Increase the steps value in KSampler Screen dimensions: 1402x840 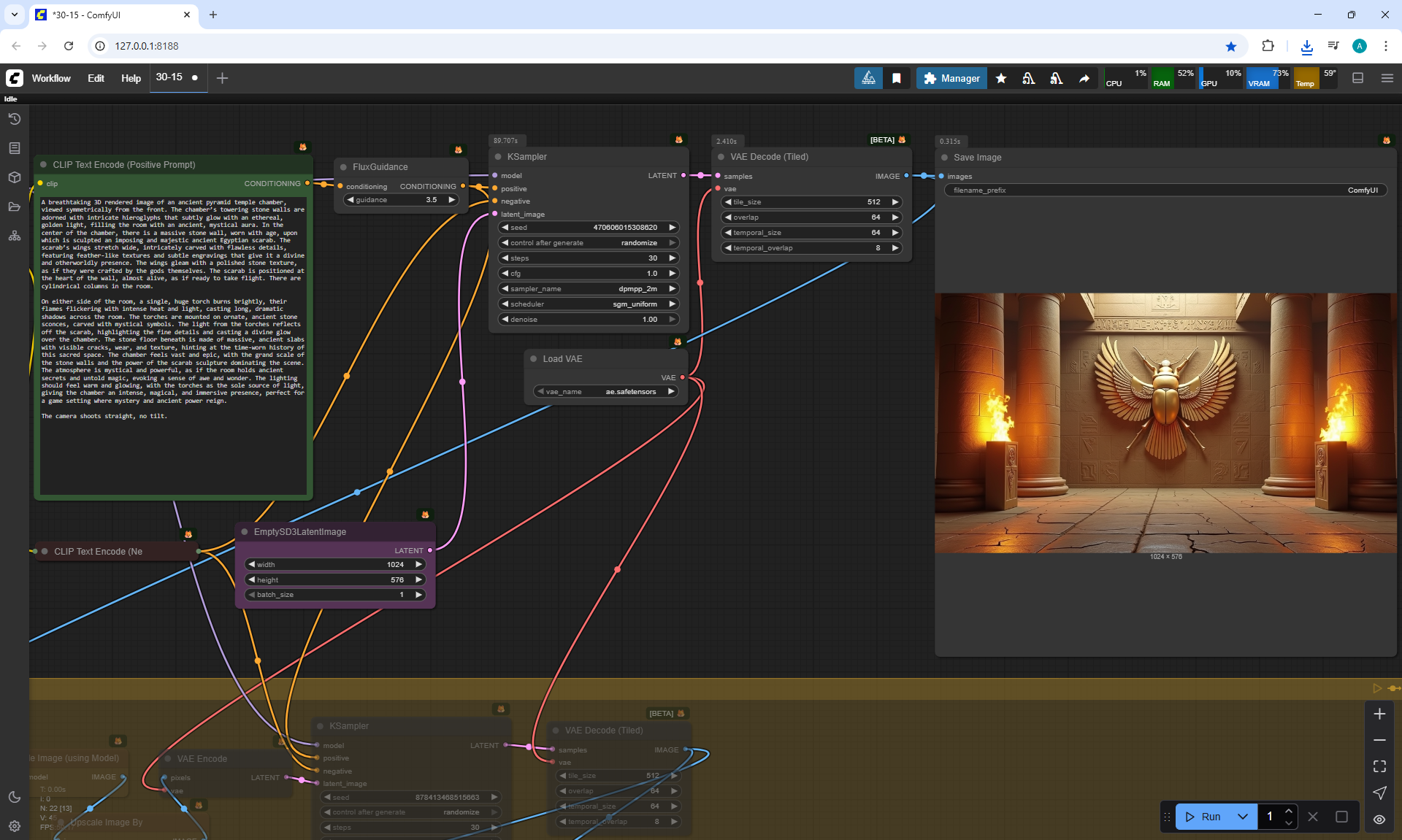click(x=673, y=258)
